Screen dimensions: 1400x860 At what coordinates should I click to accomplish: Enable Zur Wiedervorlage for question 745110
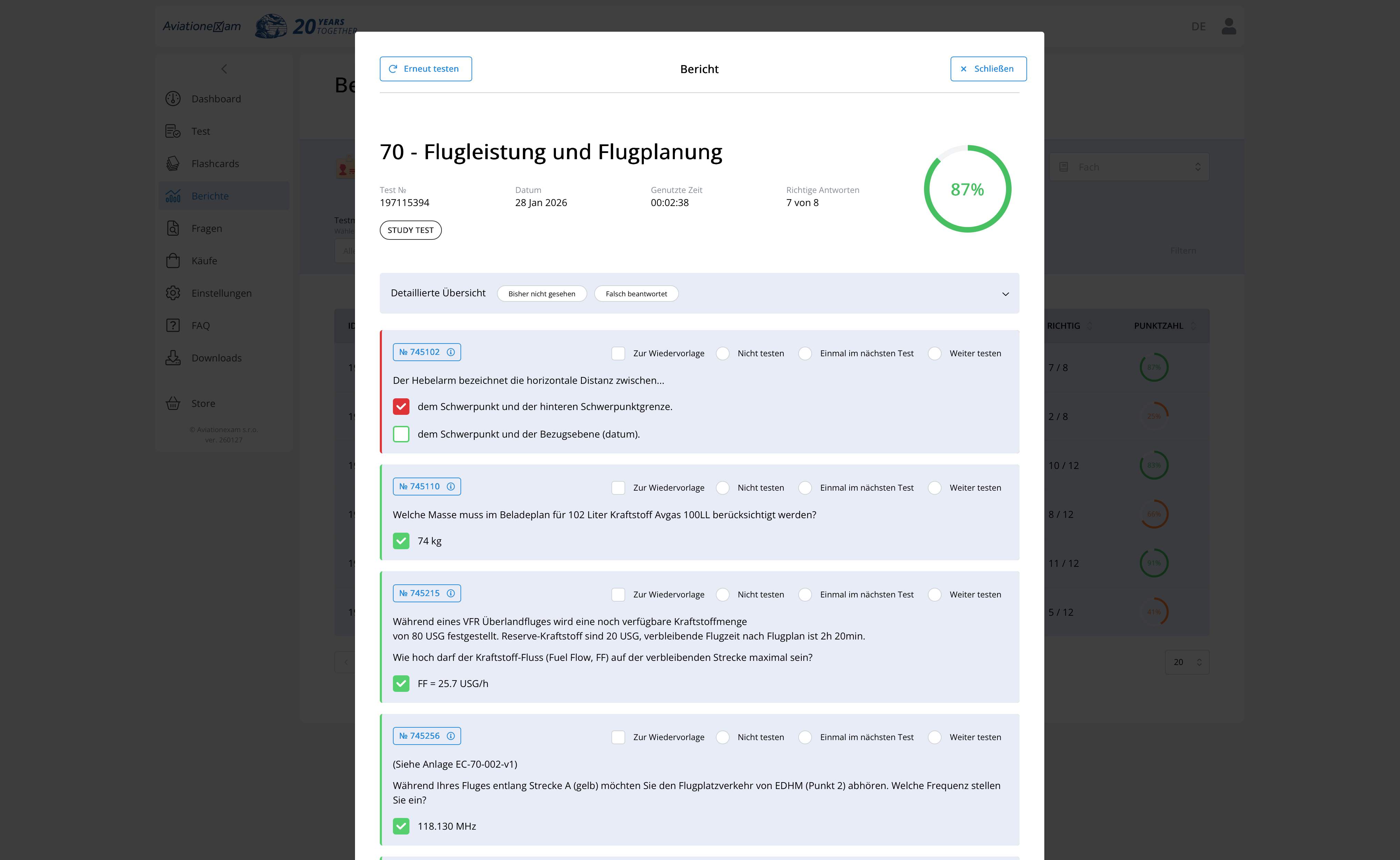[x=618, y=488]
